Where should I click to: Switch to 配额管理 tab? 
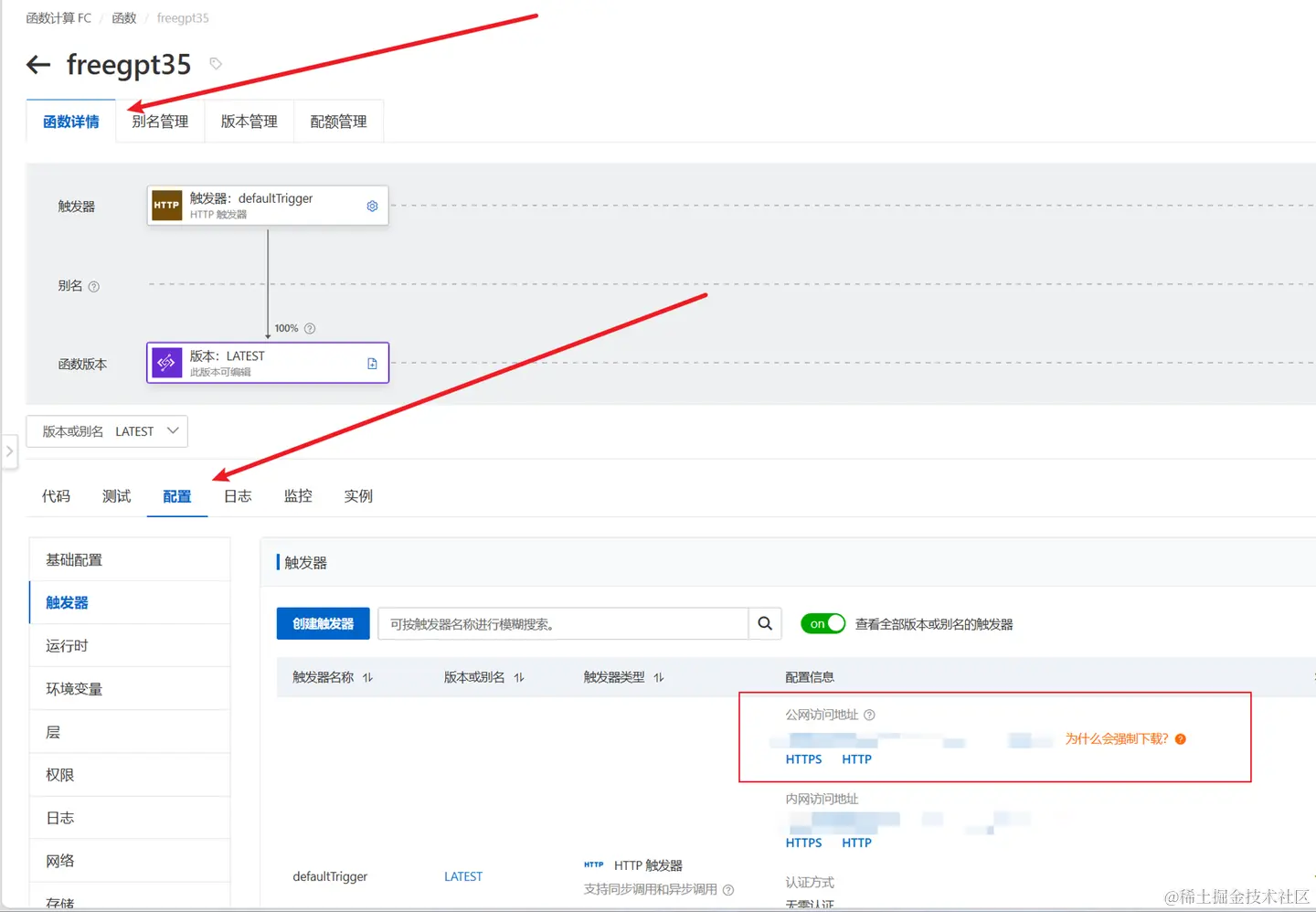coord(338,122)
